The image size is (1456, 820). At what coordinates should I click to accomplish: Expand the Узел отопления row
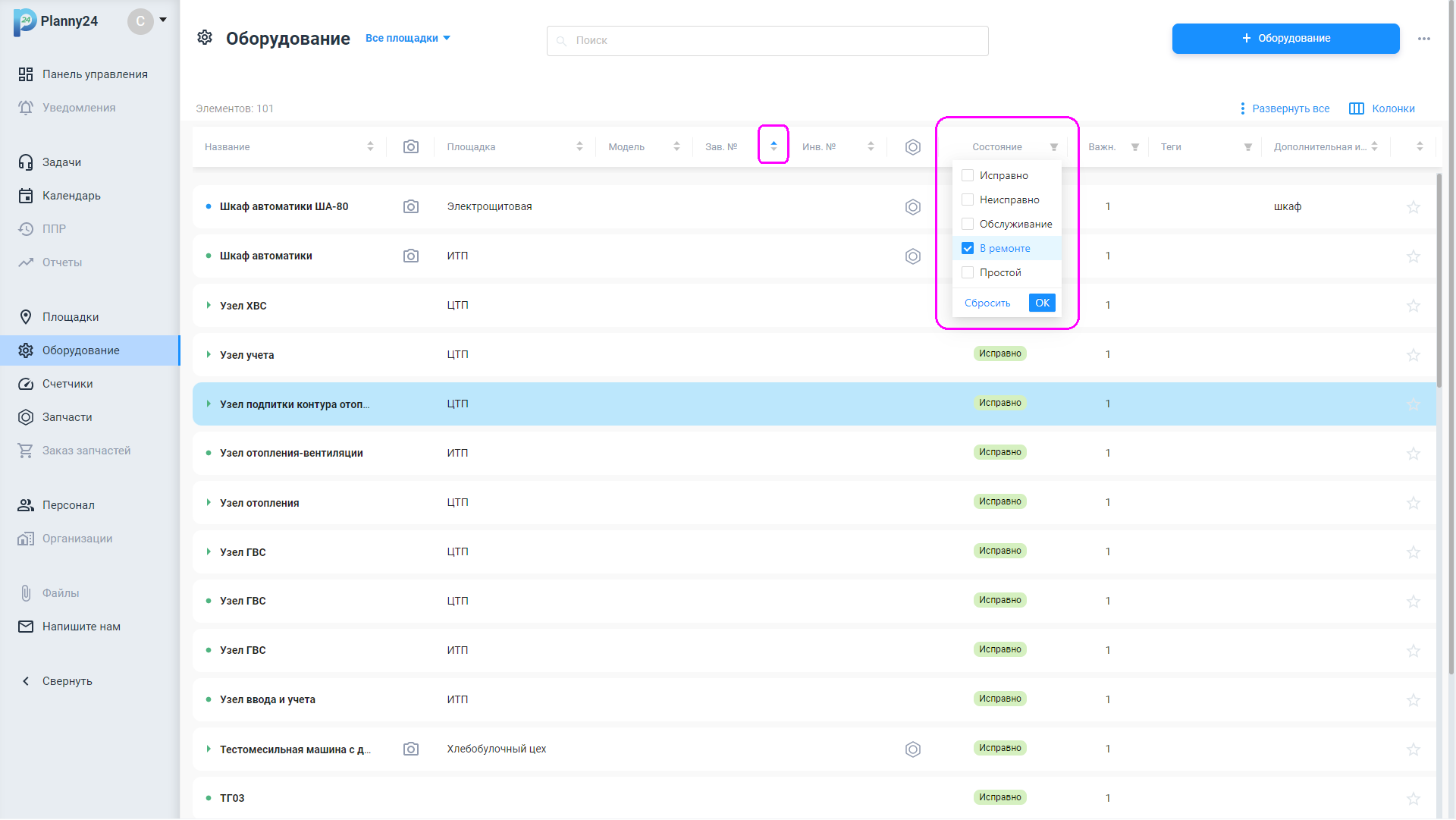click(x=209, y=502)
